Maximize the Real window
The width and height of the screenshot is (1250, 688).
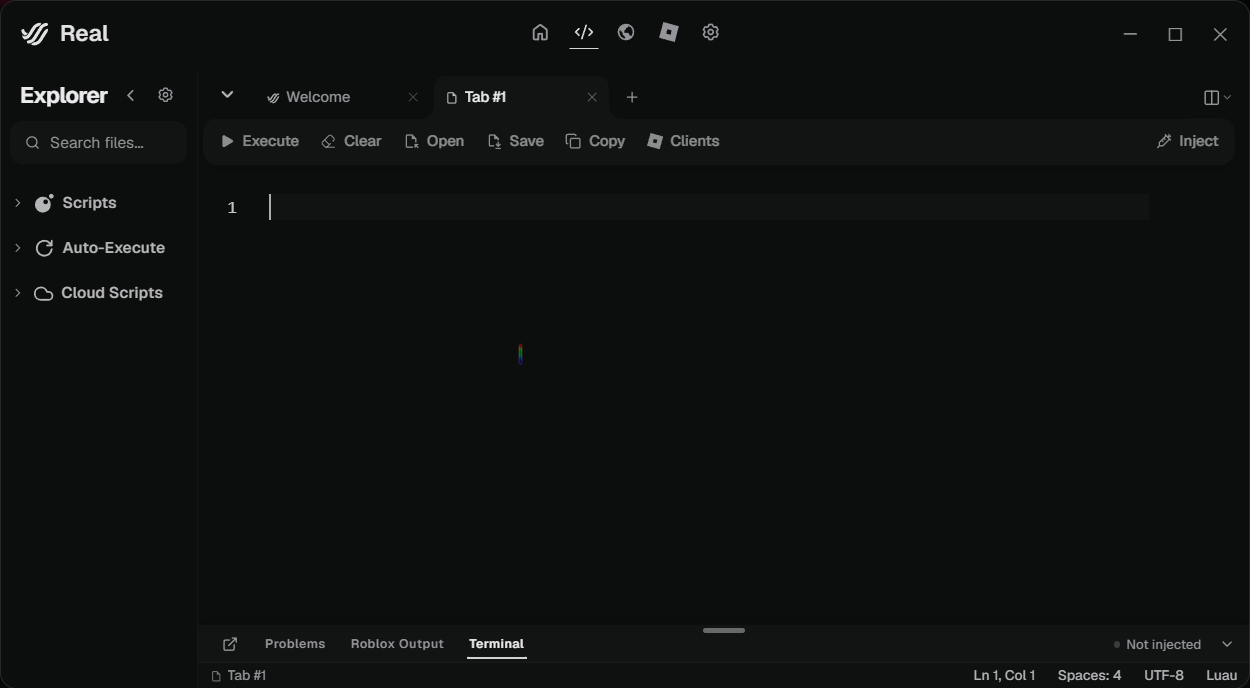[x=1176, y=34]
